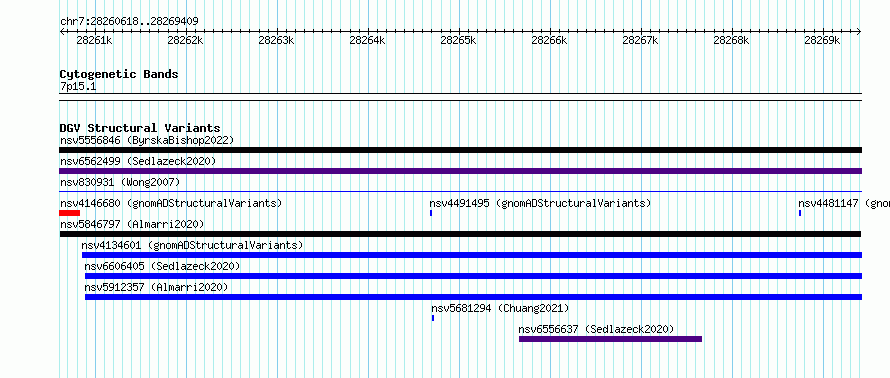Select the purple nsv6556637 variant bar

tap(610, 339)
